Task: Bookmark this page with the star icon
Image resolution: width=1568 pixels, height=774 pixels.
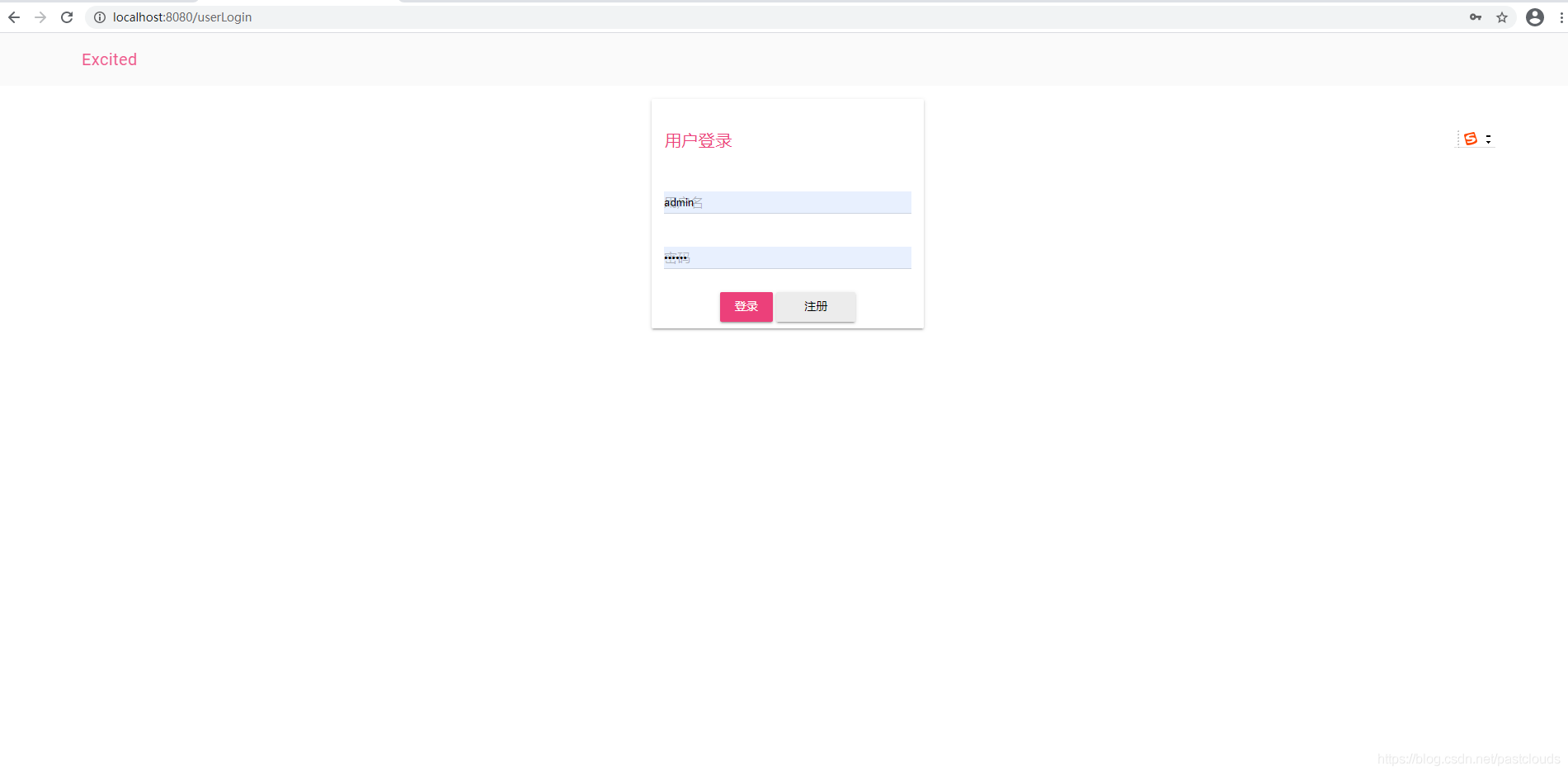Action: coord(1502,17)
